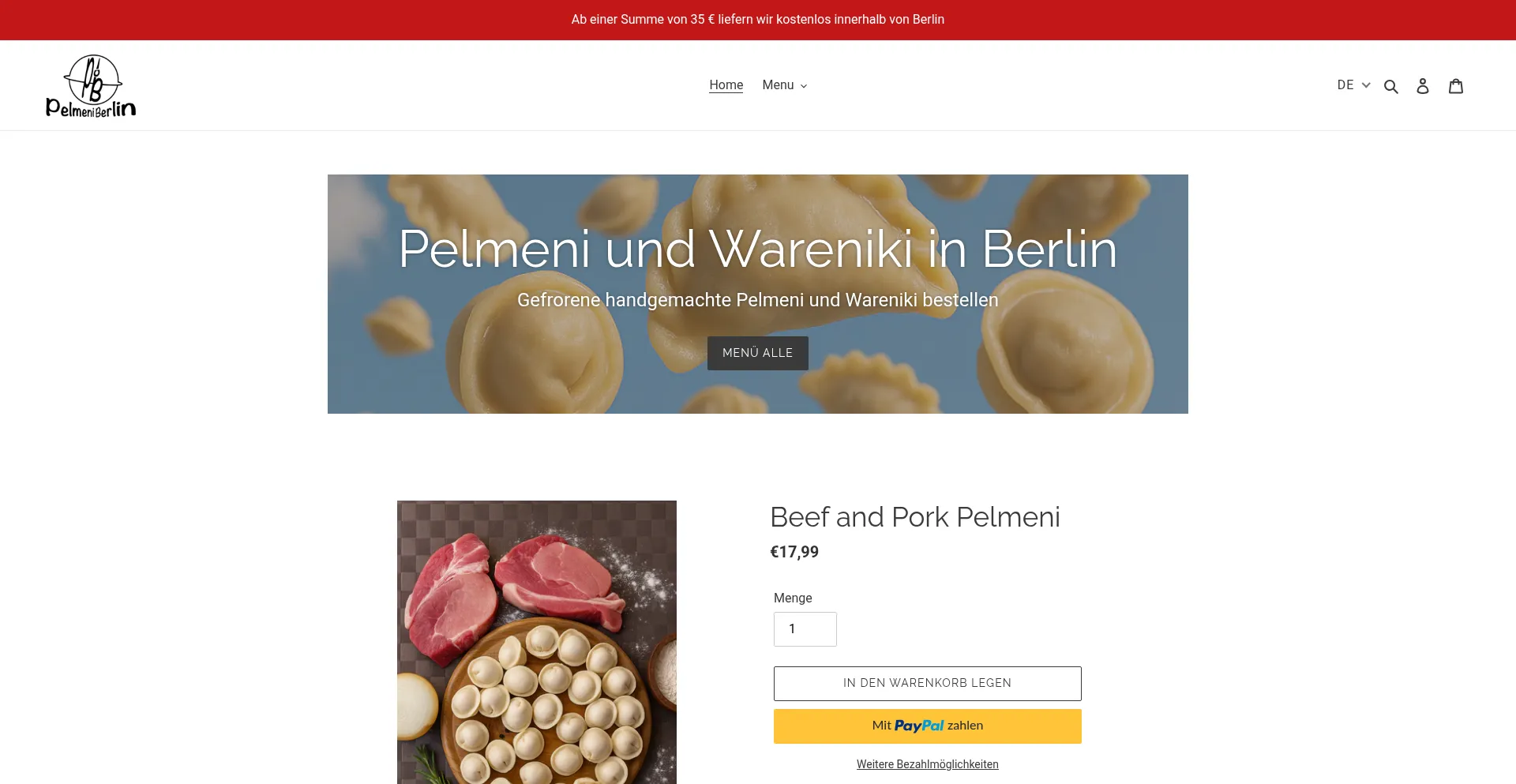Click the chevron next to DE
1516x784 pixels.
click(1366, 85)
